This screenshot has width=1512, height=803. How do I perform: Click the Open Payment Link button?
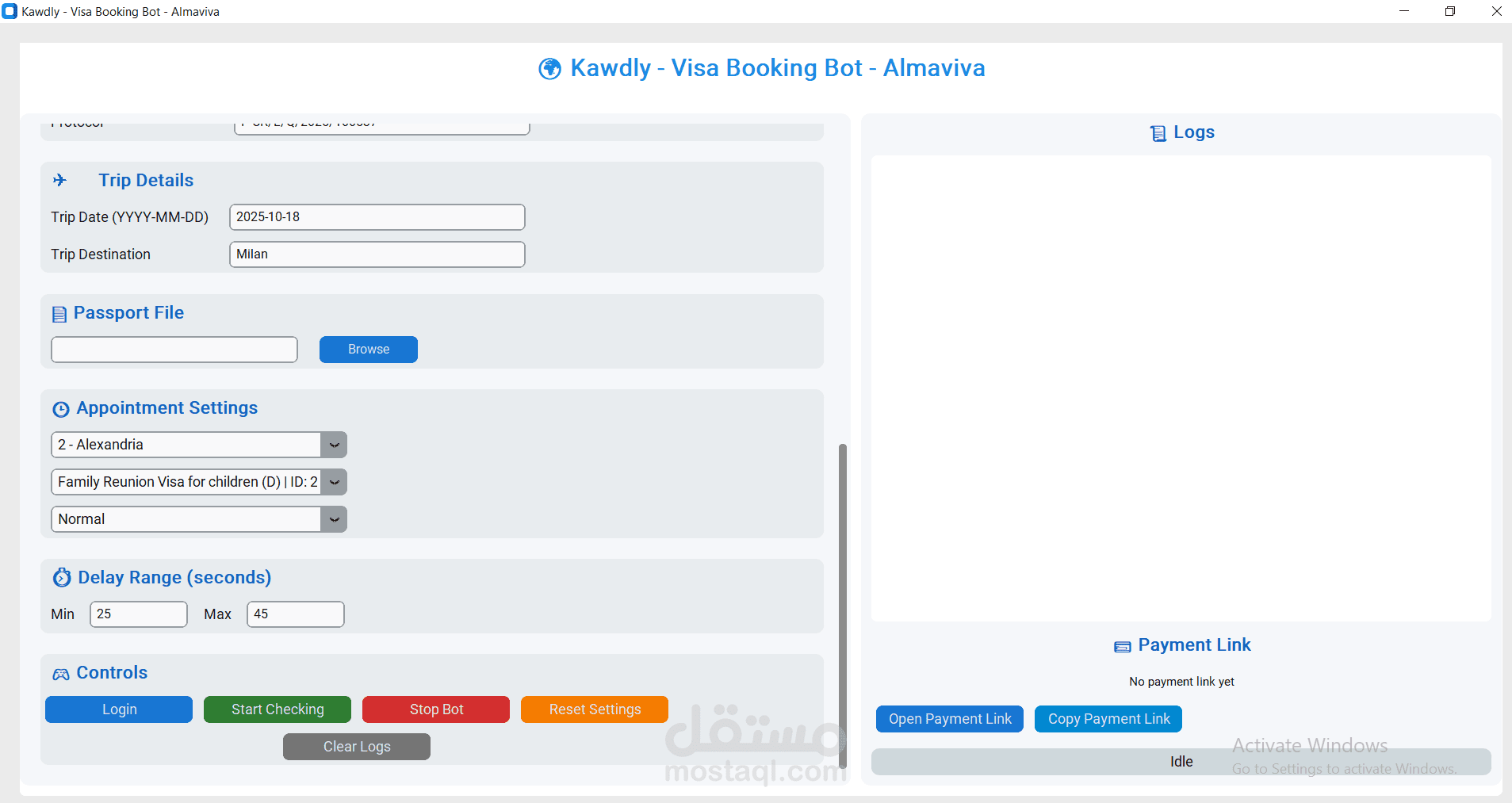(950, 719)
